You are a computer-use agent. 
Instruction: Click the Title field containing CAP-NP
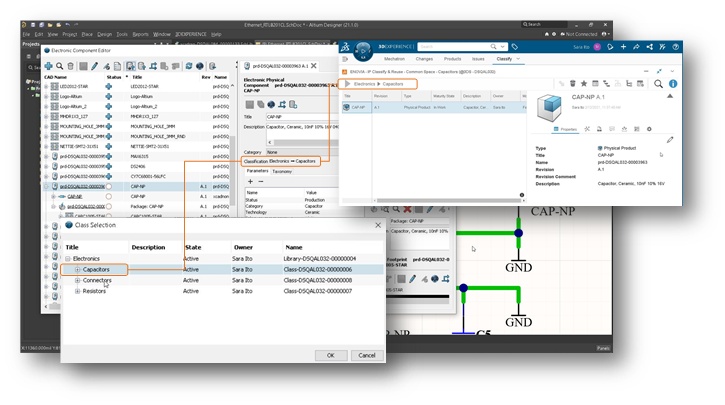302,117
